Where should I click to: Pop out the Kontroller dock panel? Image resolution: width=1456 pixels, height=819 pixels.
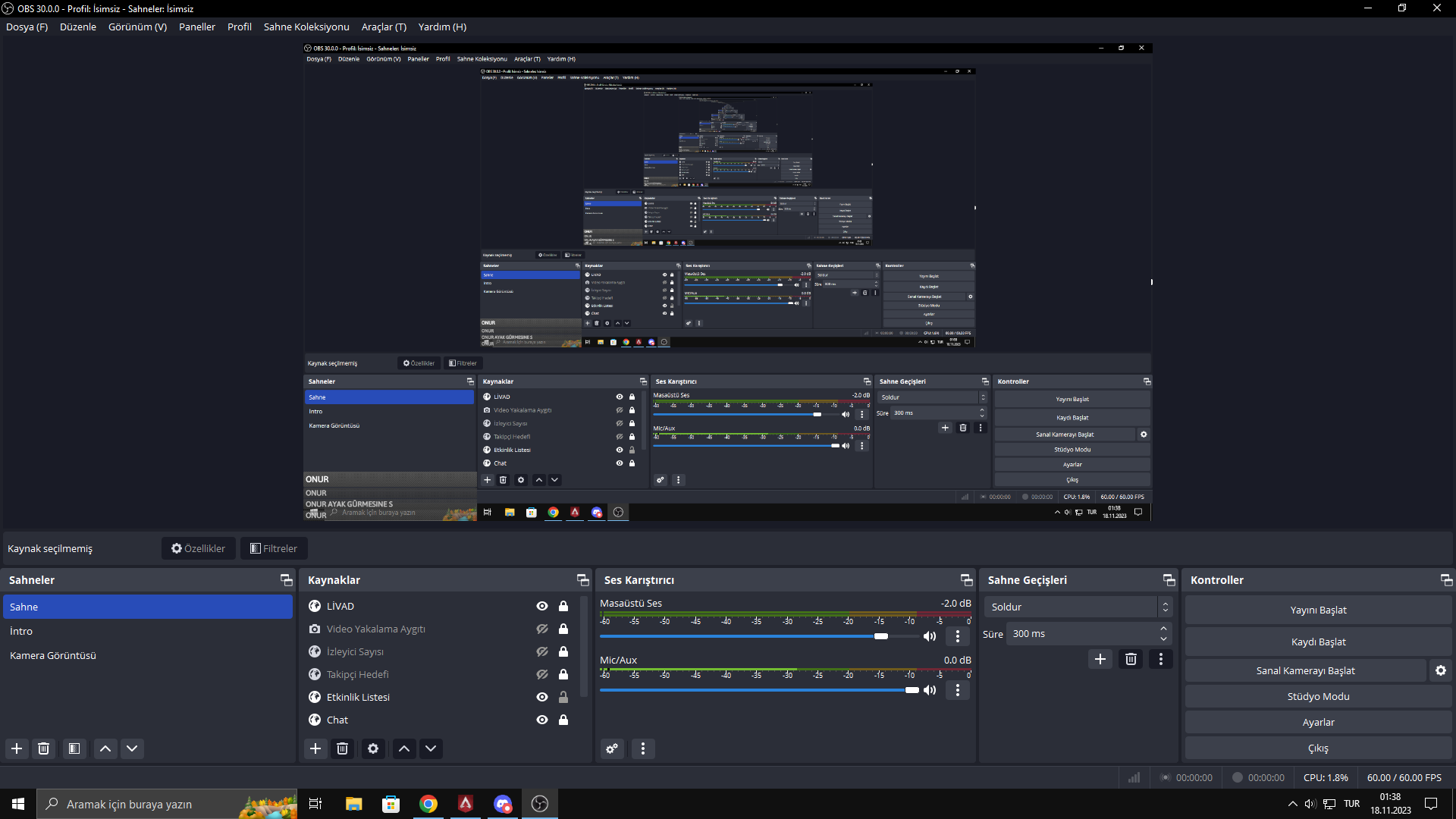pos(1446,580)
